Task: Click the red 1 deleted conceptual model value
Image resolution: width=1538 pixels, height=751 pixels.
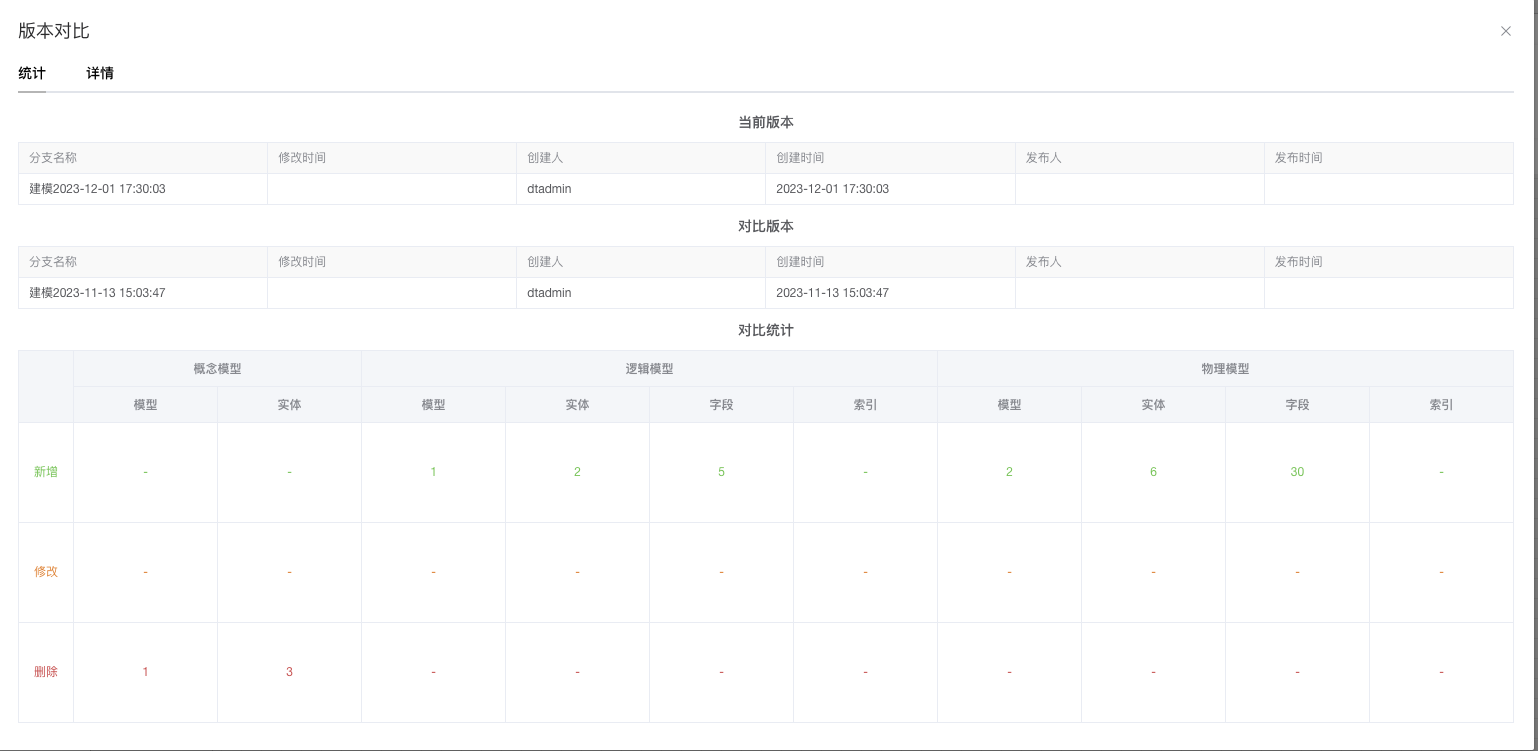Action: pos(145,672)
